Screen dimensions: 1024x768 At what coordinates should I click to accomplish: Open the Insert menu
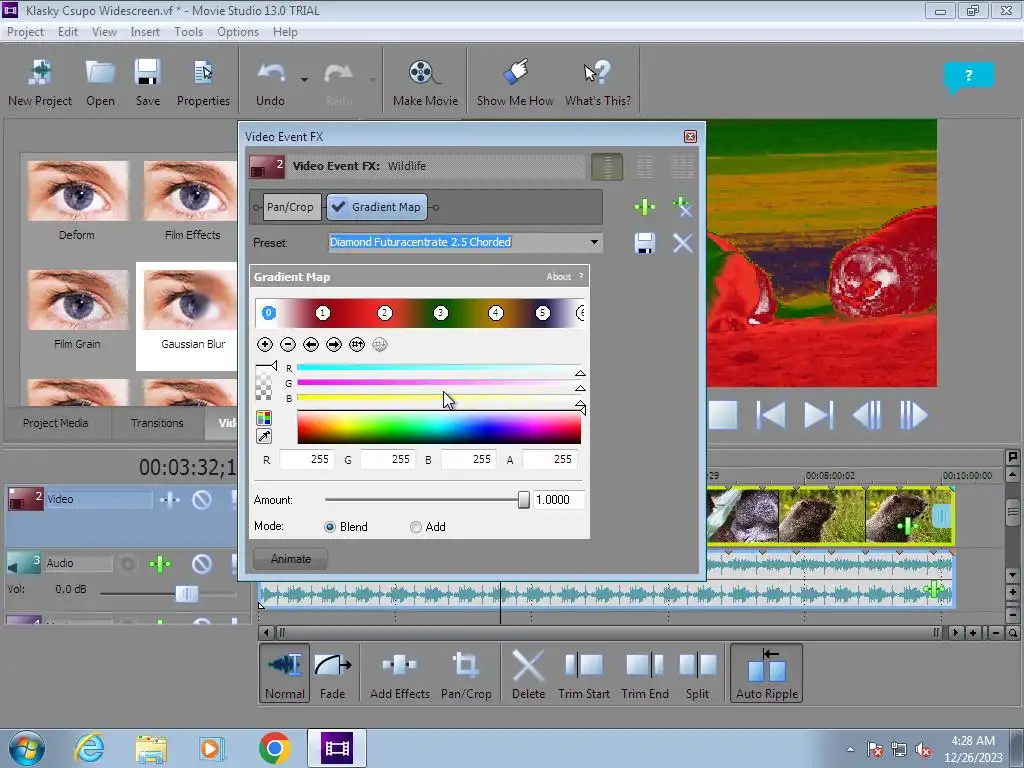tap(145, 32)
